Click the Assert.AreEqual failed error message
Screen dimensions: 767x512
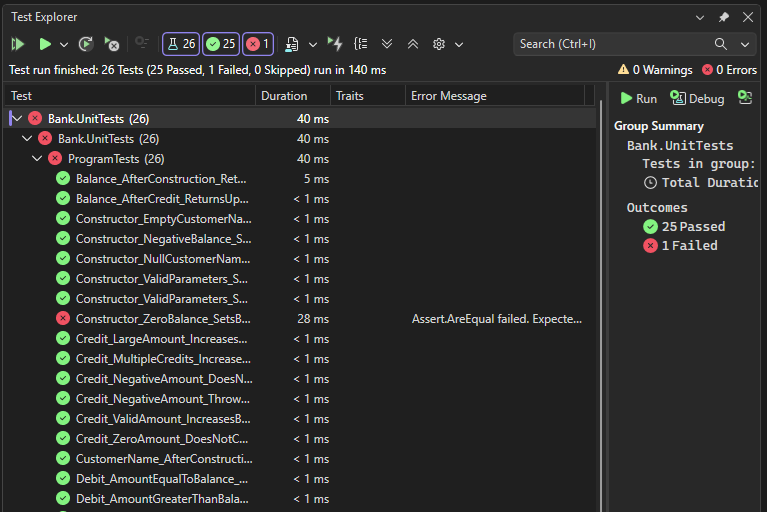click(x=496, y=319)
